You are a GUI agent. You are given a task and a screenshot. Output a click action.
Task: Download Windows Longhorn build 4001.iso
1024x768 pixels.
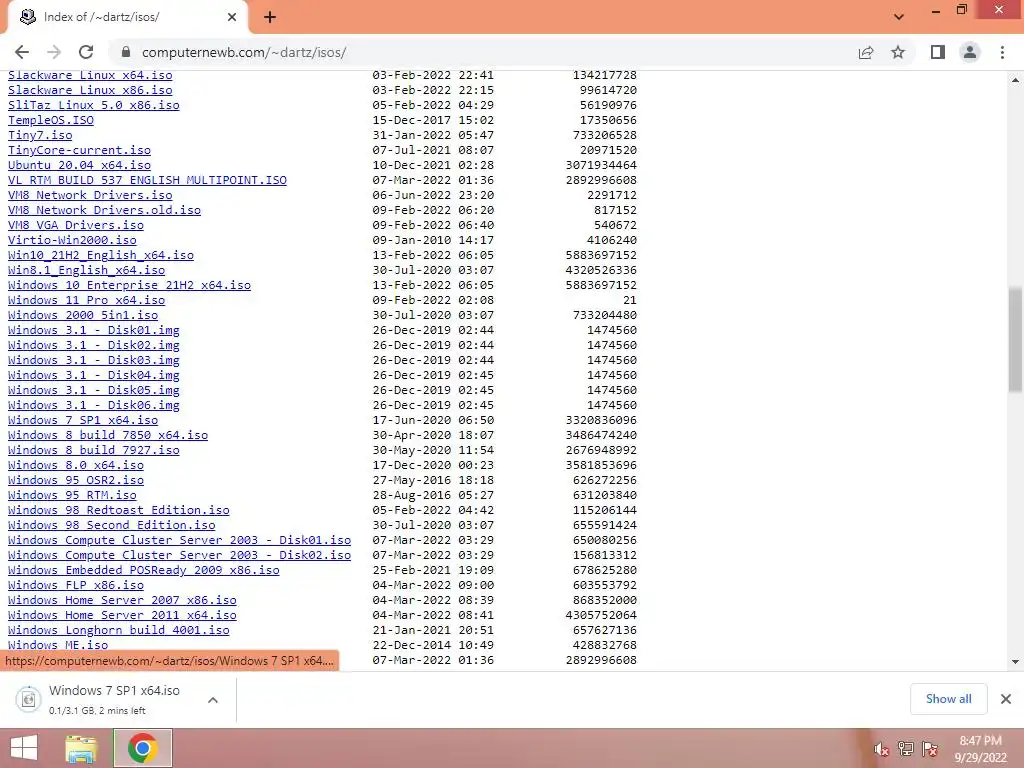pos(119,631)
